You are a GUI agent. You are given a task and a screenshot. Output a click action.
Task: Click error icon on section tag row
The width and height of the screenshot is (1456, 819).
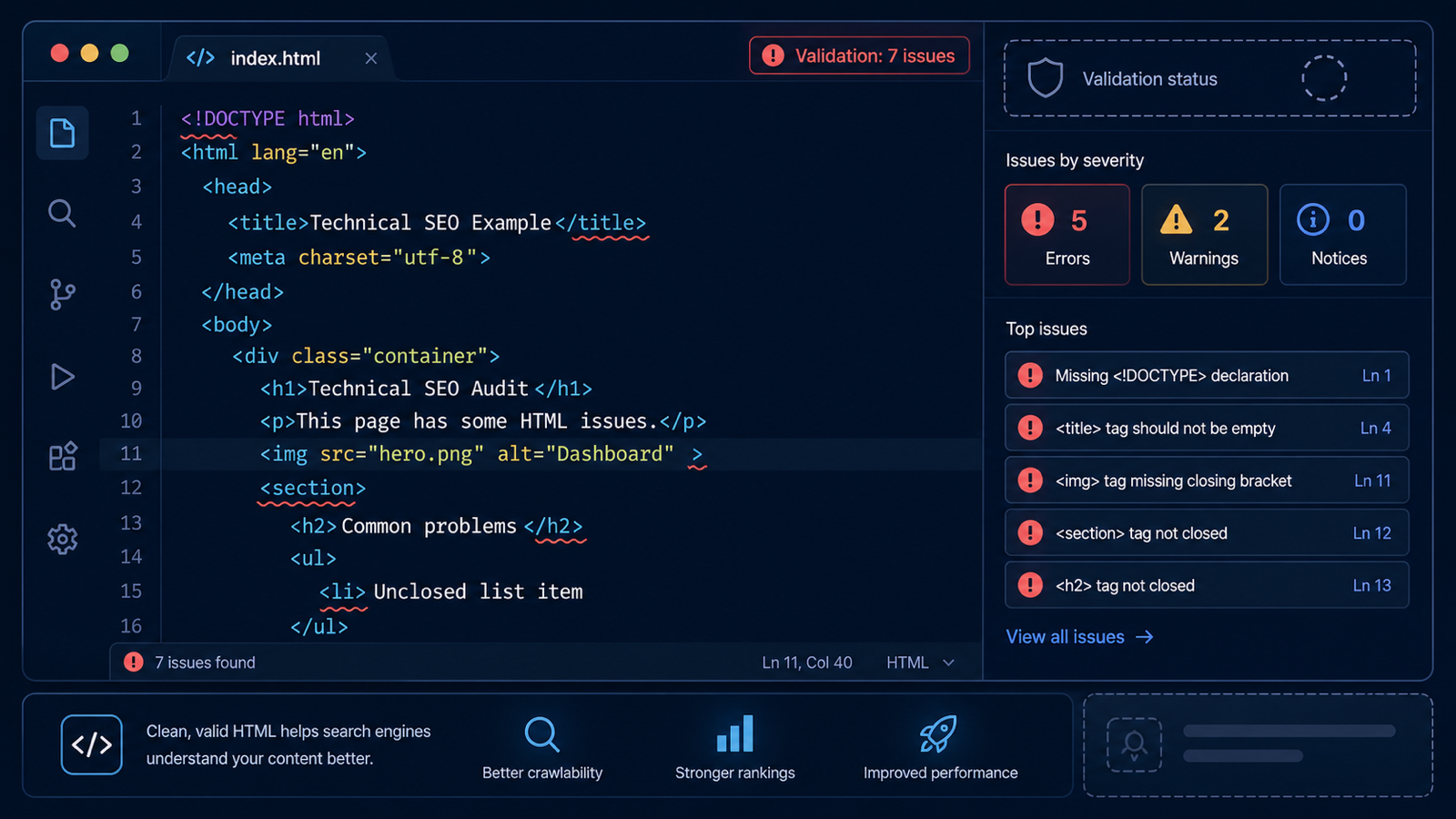point(1030,533)
